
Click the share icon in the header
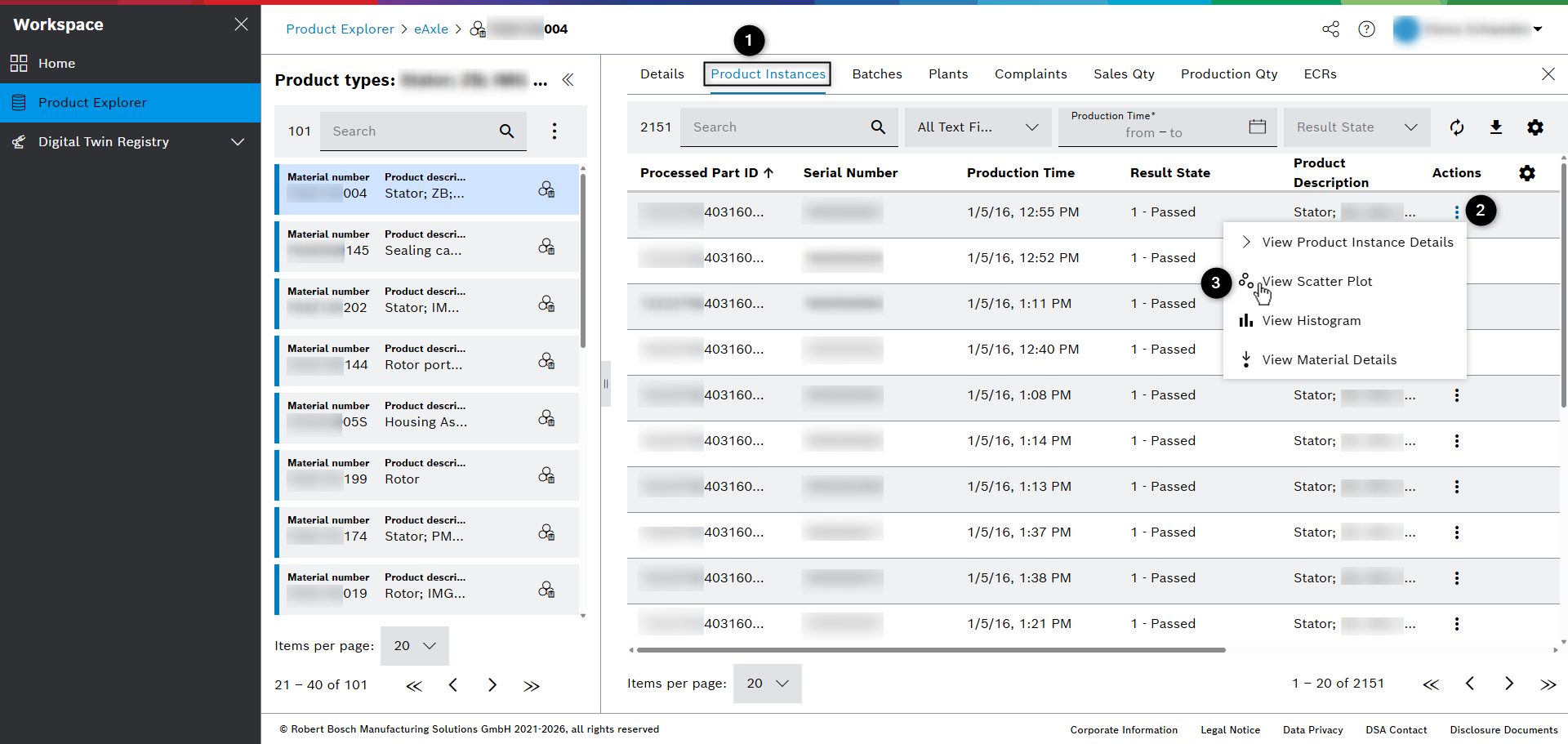click(x=1330, y=29)
